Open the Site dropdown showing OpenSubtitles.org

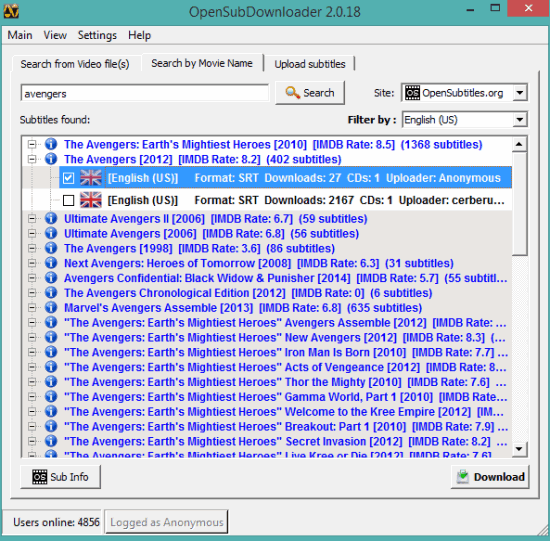pyautogui.click(x=519, y=93)
